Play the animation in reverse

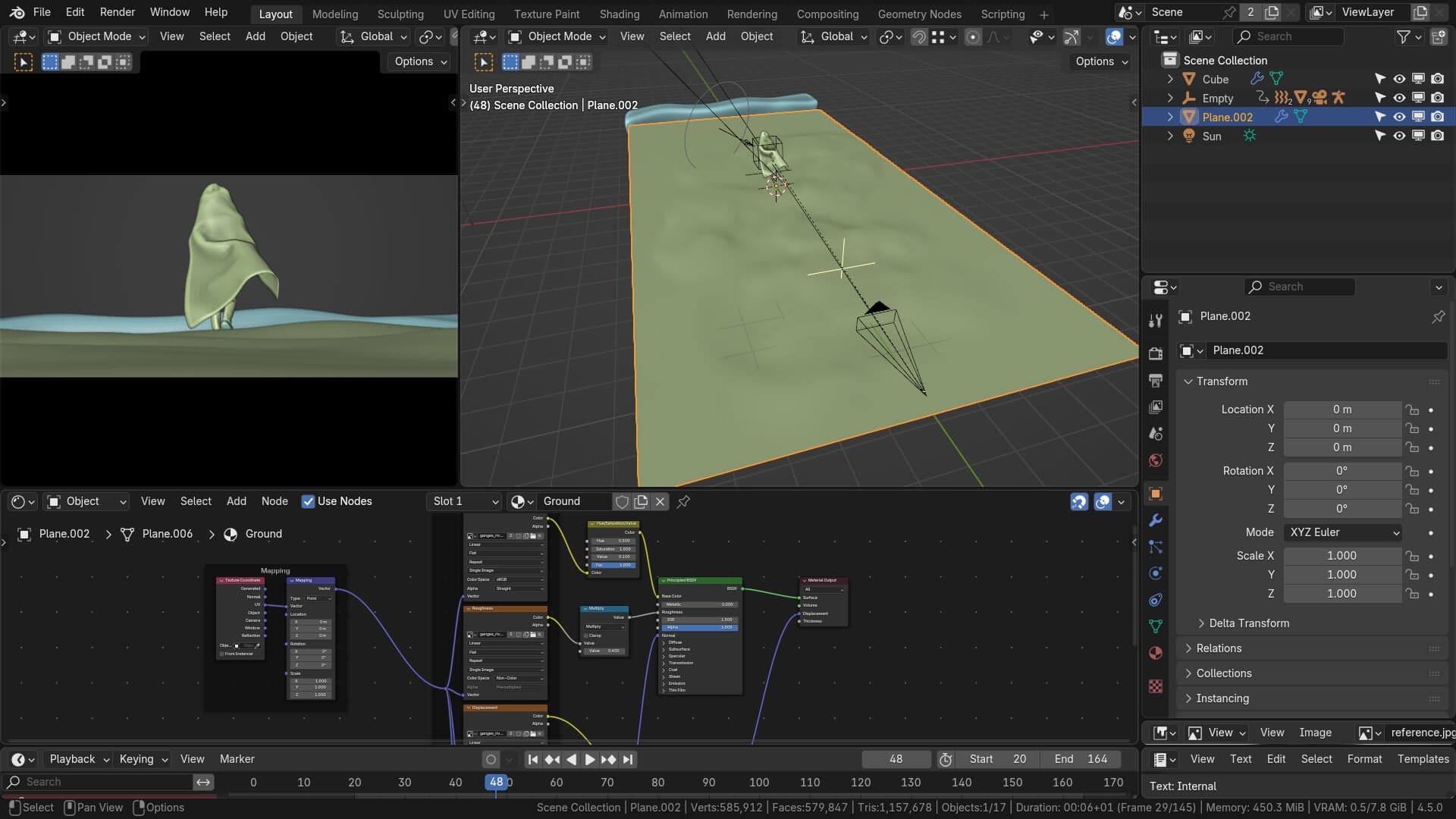(571, 759)
